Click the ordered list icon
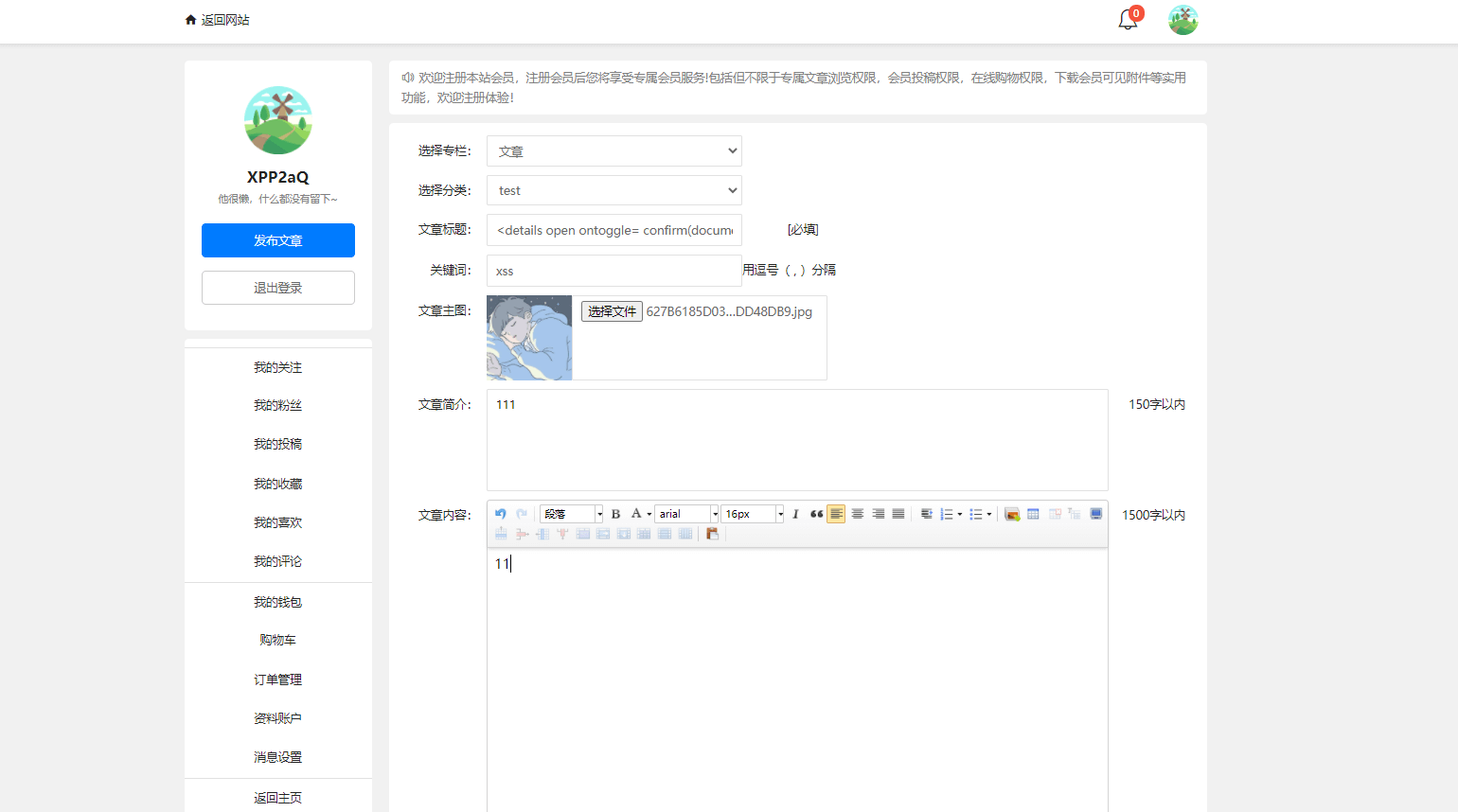1458x812 pixels. tap(946, 514)
